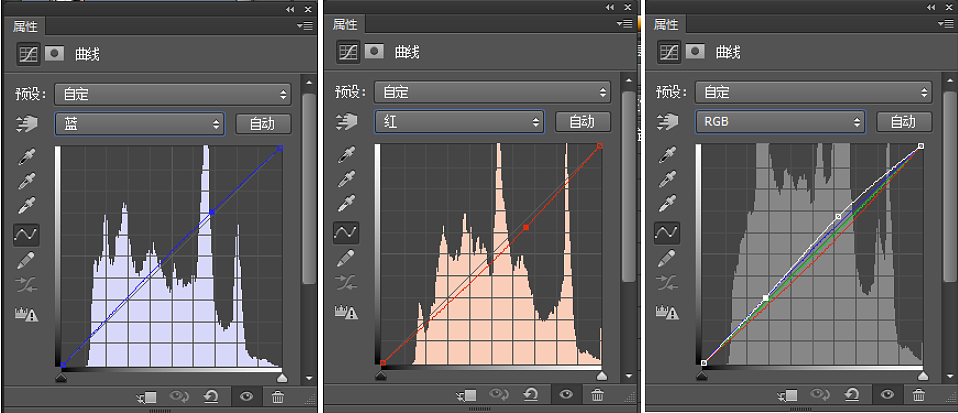Toggle view previous state in the Blue panel

click(181, 397)
